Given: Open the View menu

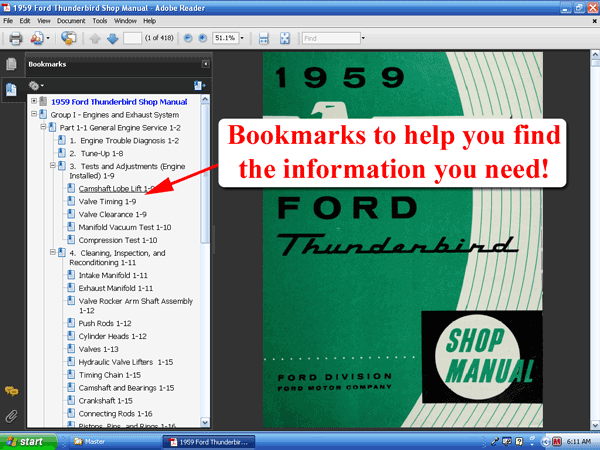Looking at the screenshot, I should (44, 21).
